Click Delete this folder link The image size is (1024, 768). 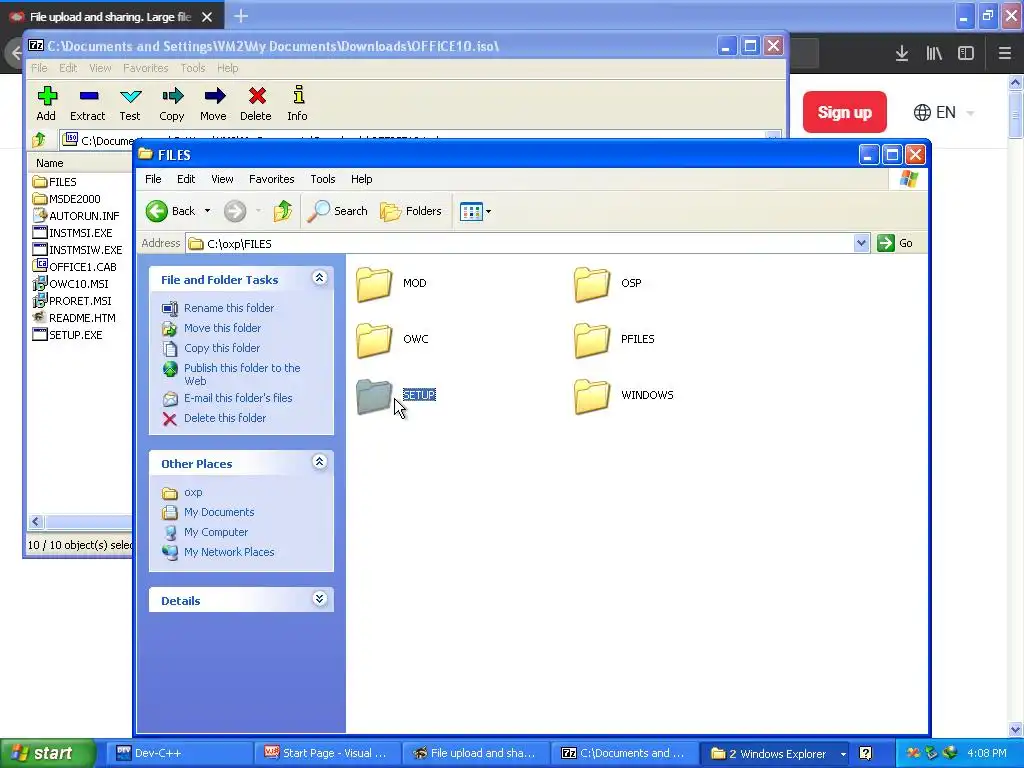coord(225,418)
